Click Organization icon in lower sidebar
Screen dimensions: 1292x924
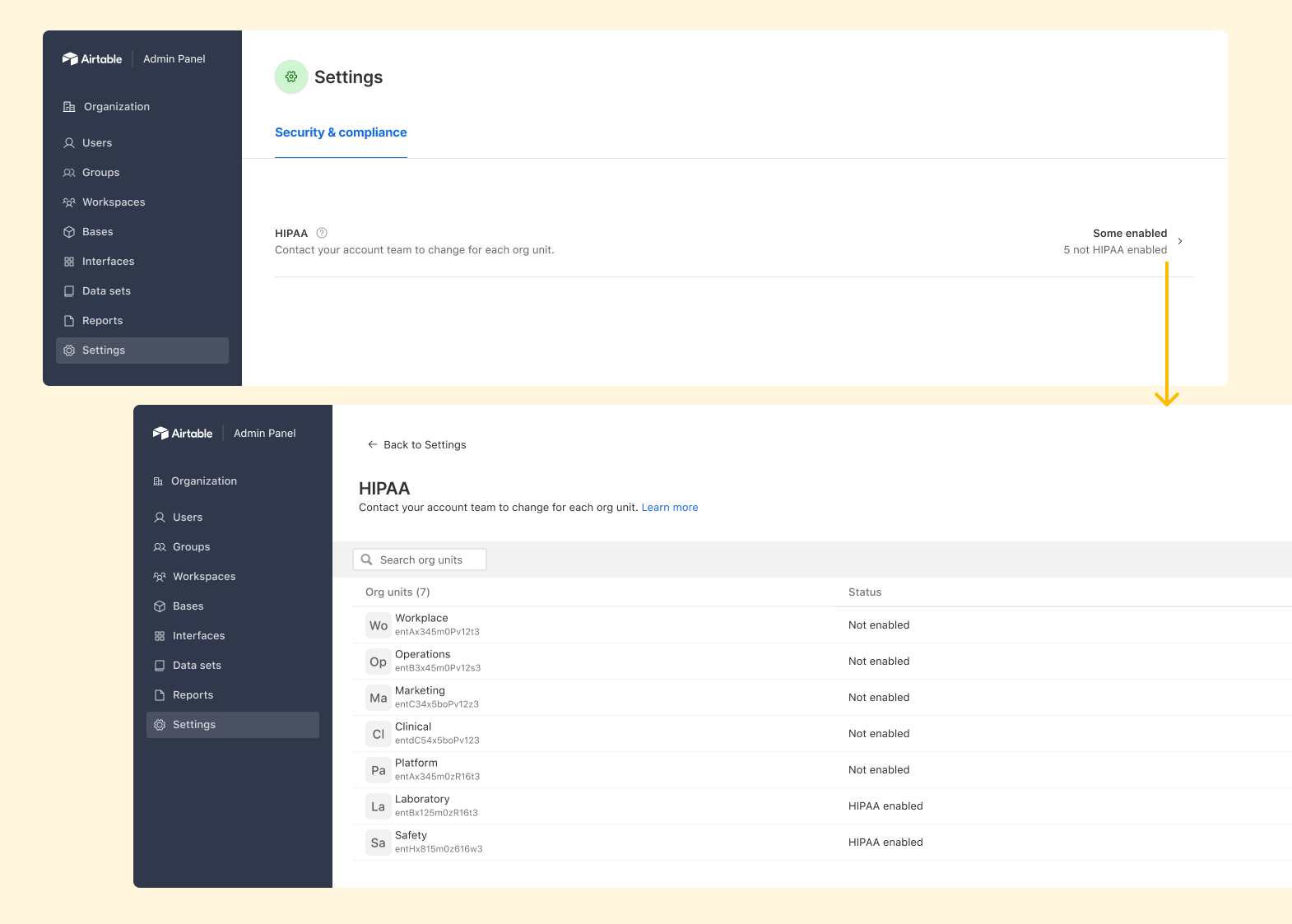click(x=159, y=481)
